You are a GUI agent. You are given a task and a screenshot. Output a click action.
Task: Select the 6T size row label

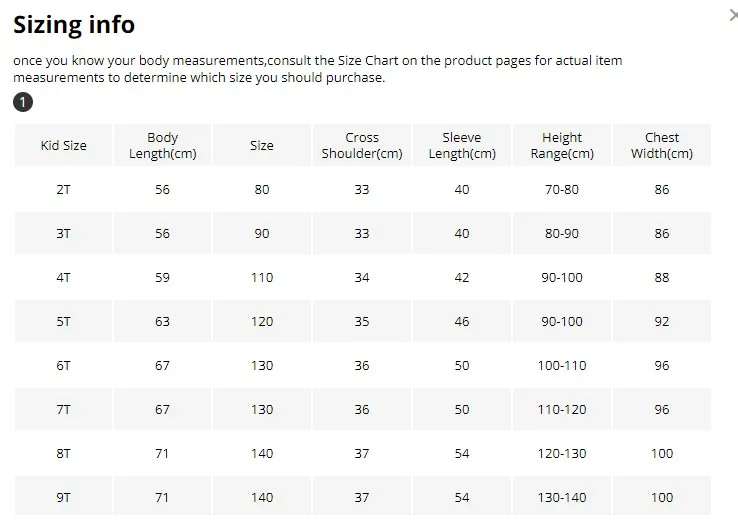(x=64, y=366)
